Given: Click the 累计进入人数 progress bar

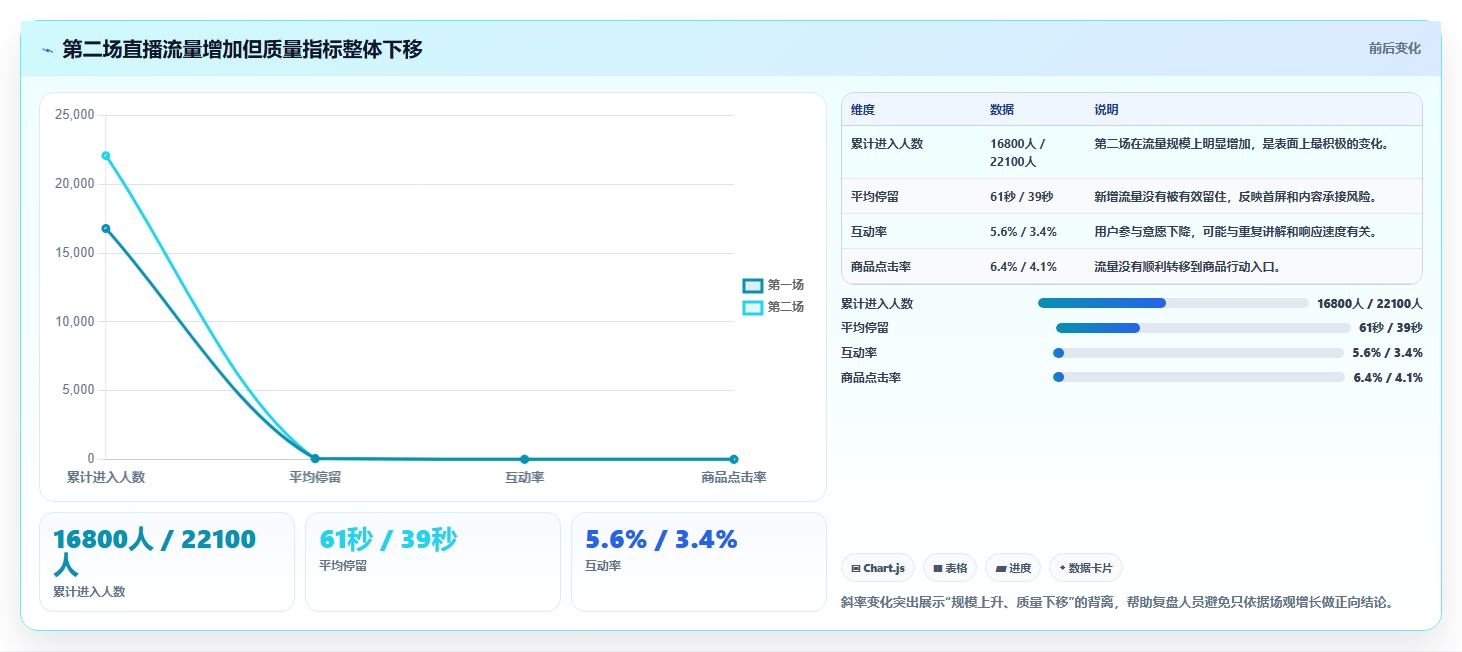Looking at the screenshot, I should (x=1173, y=303).
